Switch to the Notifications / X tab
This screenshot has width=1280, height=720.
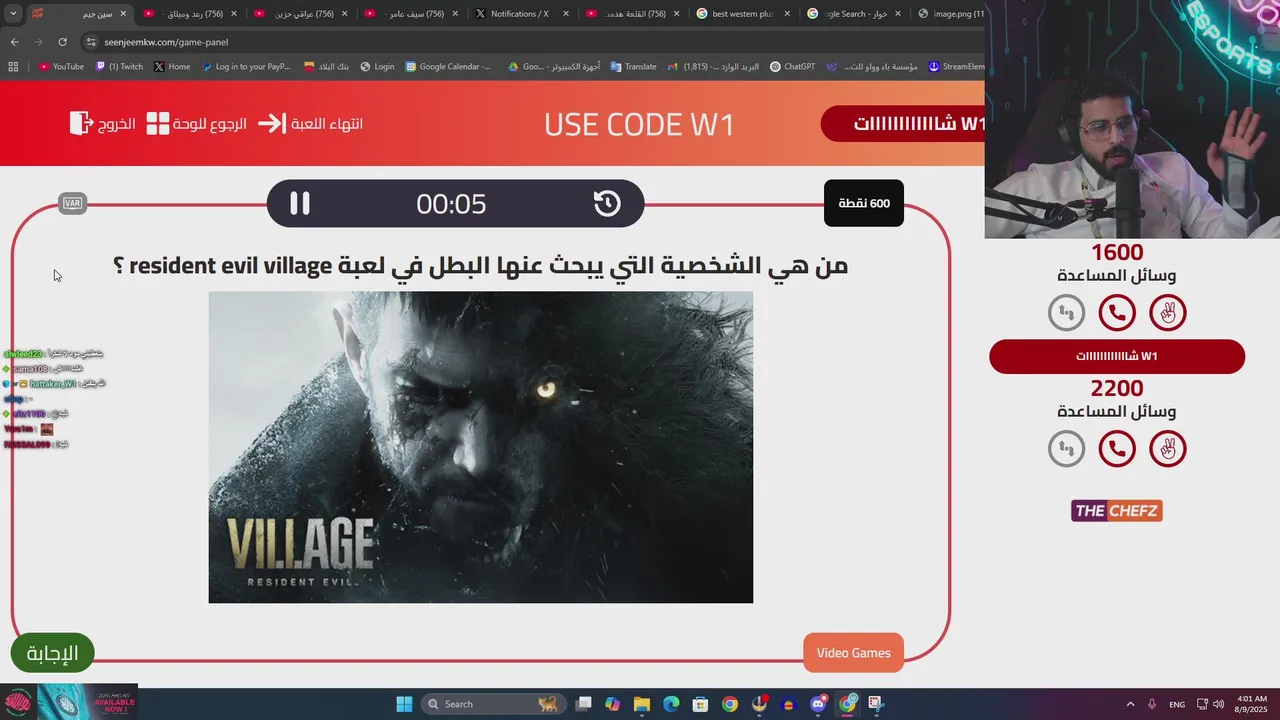pyautogui.click(x=521, y=14)
